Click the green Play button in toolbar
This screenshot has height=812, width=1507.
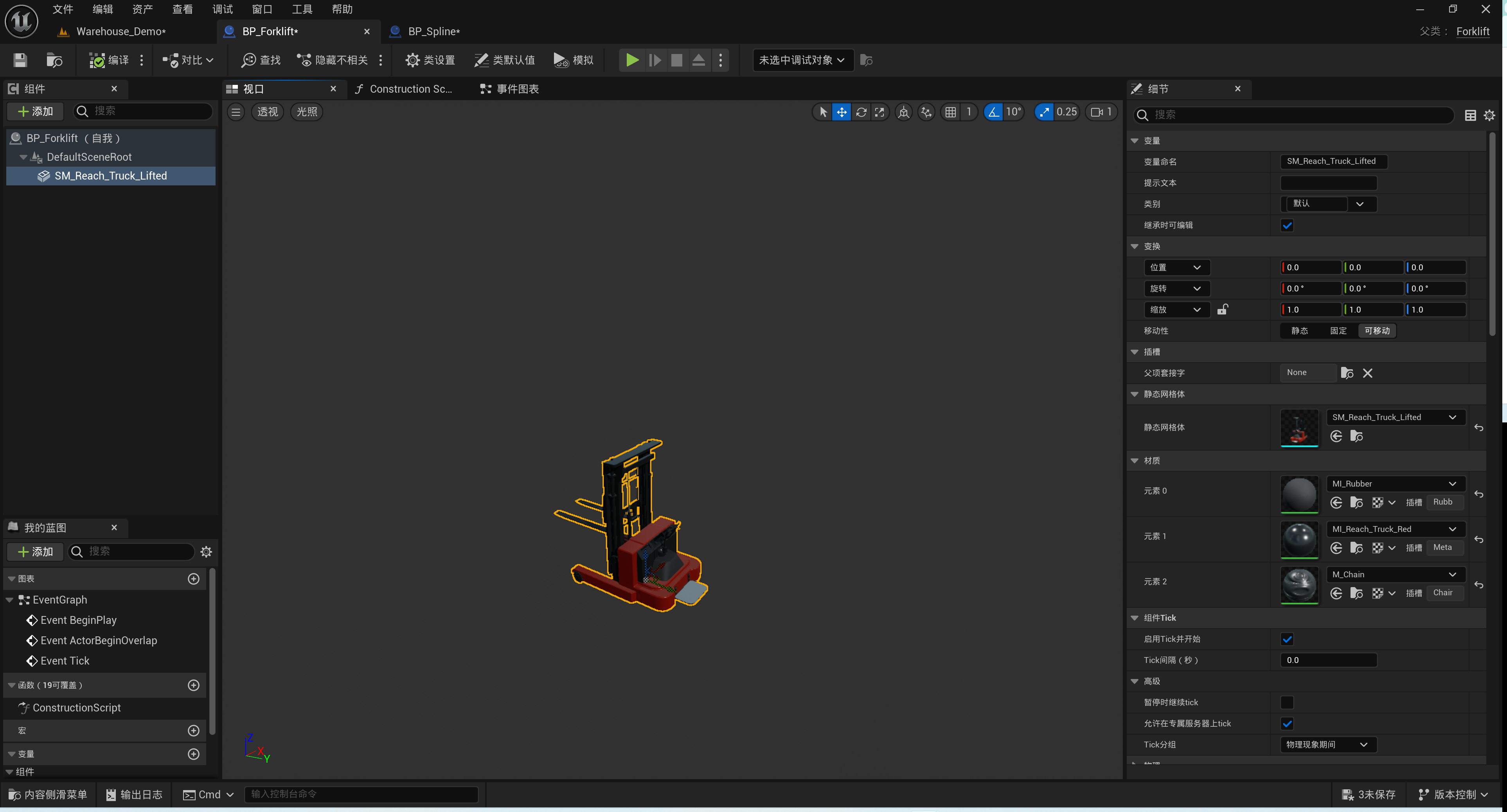tap(632, 60)
